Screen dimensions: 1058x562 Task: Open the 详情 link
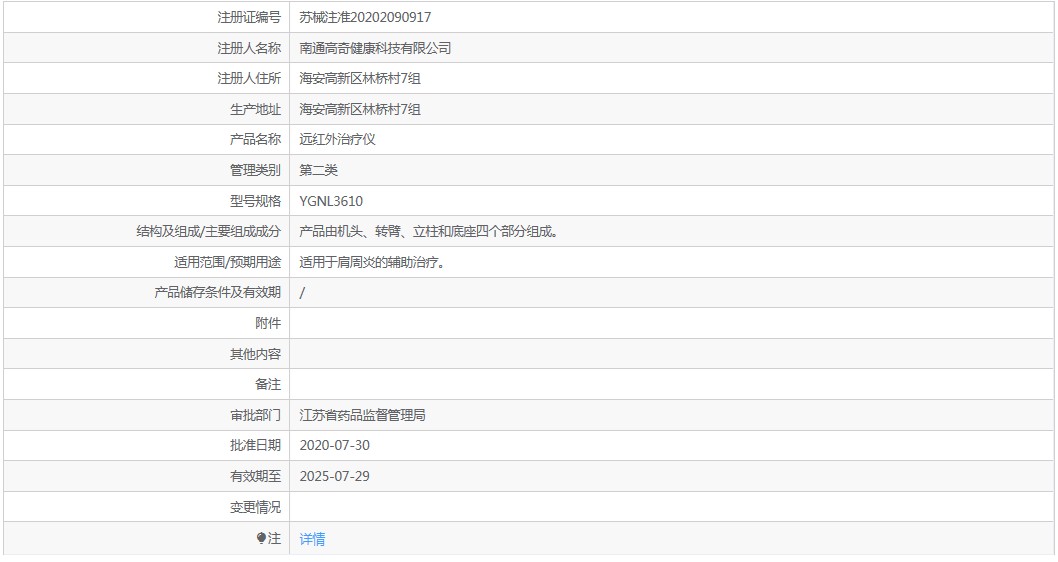(x=312, y=539)
